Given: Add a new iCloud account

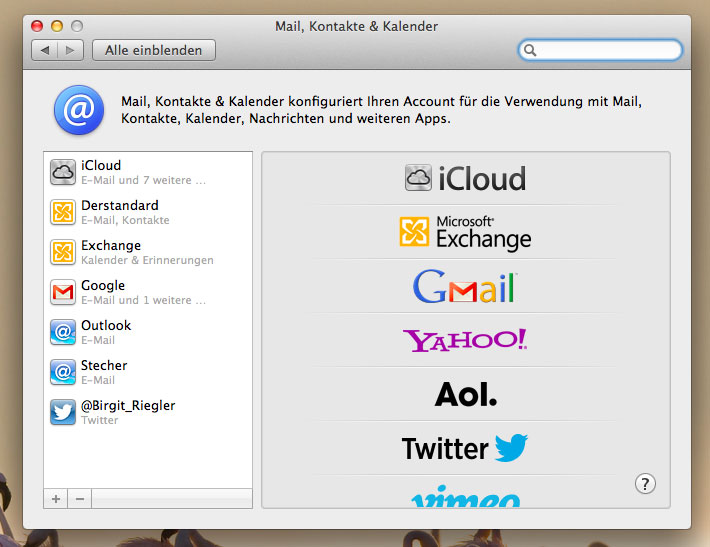Looking at the screenshot, I should [x=465, y=178].
